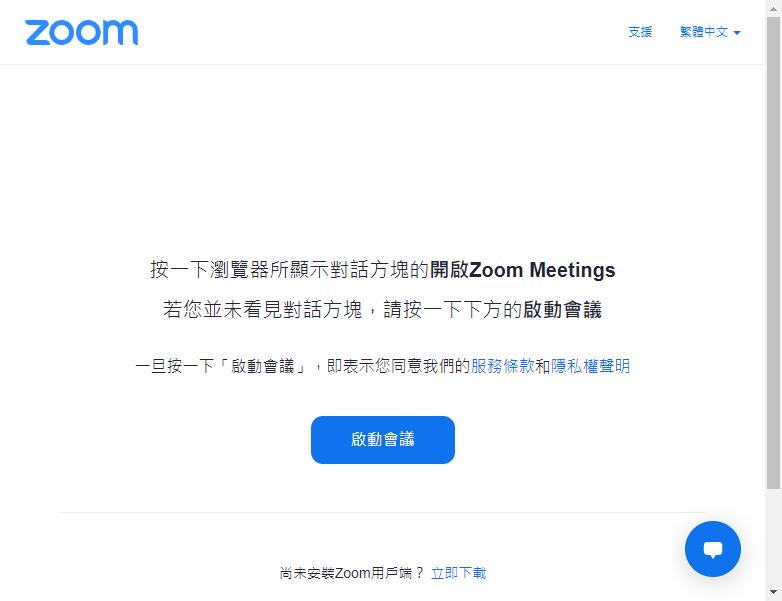Click the 若您並未看見對話方塊 instruction line
The height and width of the screenshot is (601, 782).
click(382, 310)
